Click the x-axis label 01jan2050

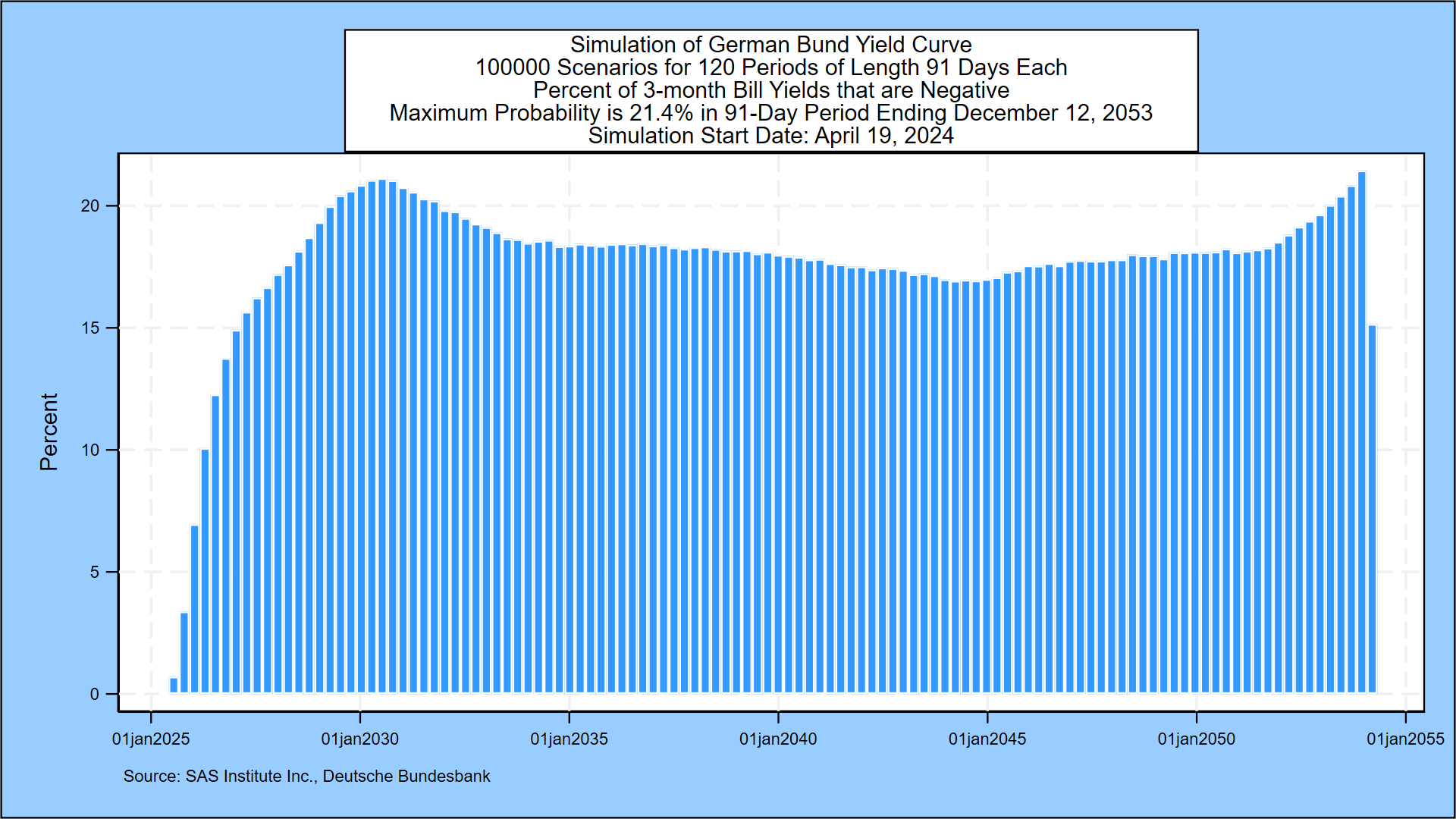[1196, 739]
